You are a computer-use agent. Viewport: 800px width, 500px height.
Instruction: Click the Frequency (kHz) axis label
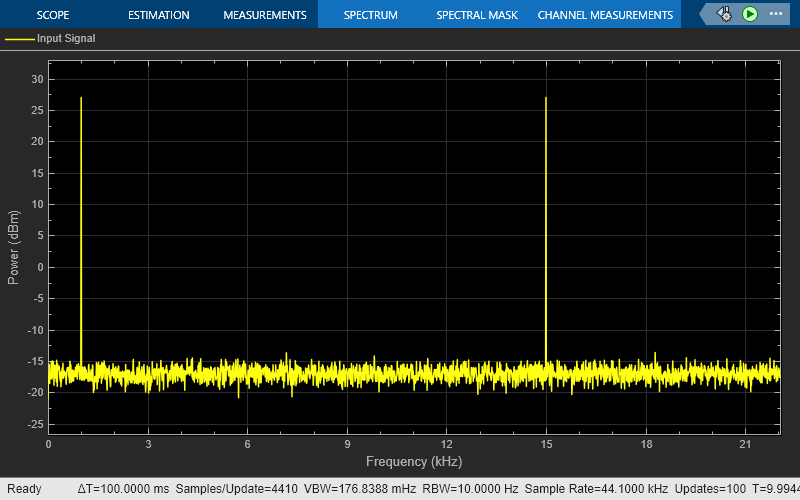414,462
